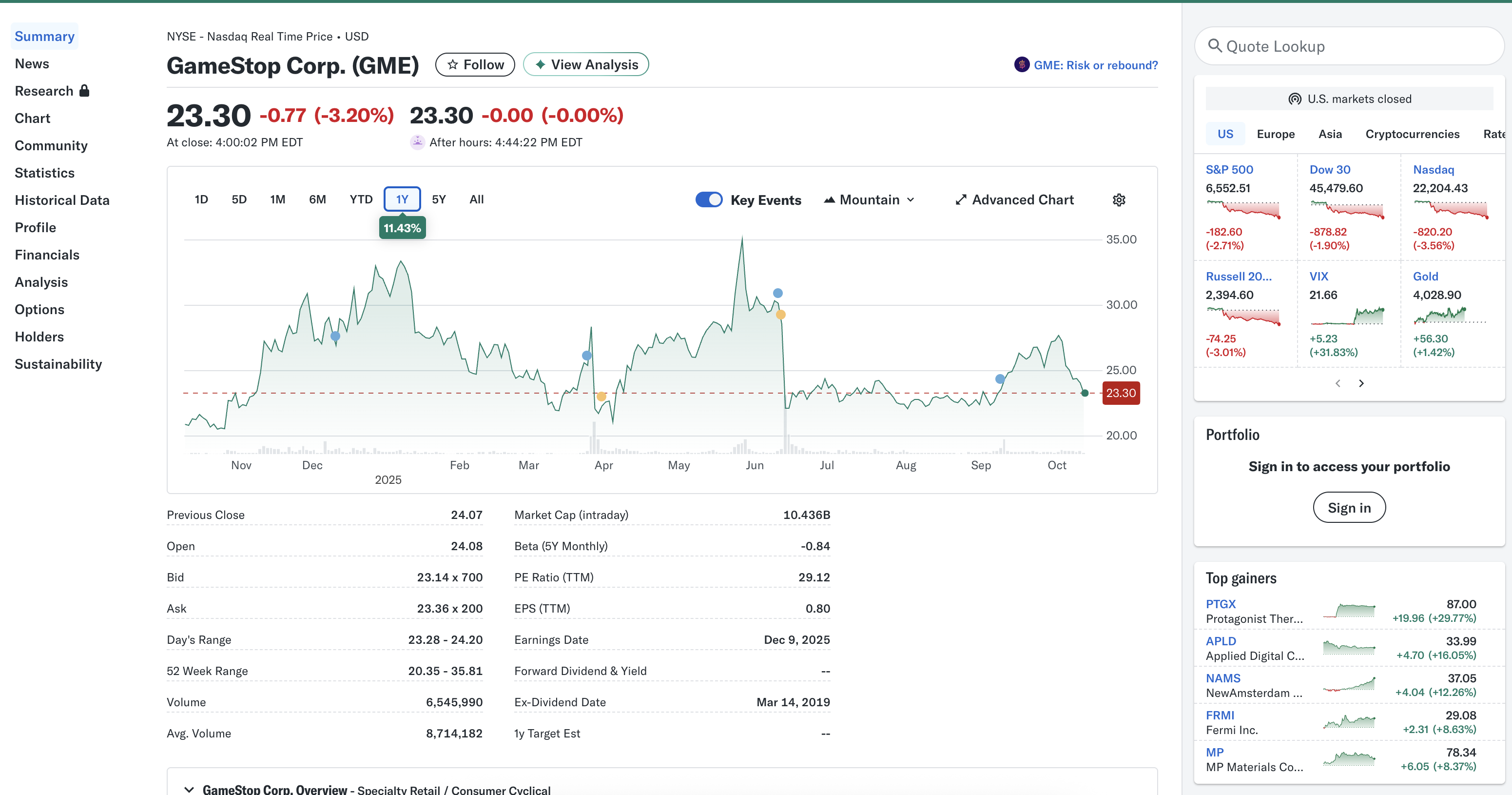Viewport: 1512px width, 795px height.
Task: Select the 5Y chart range
Action: point(439,199)
